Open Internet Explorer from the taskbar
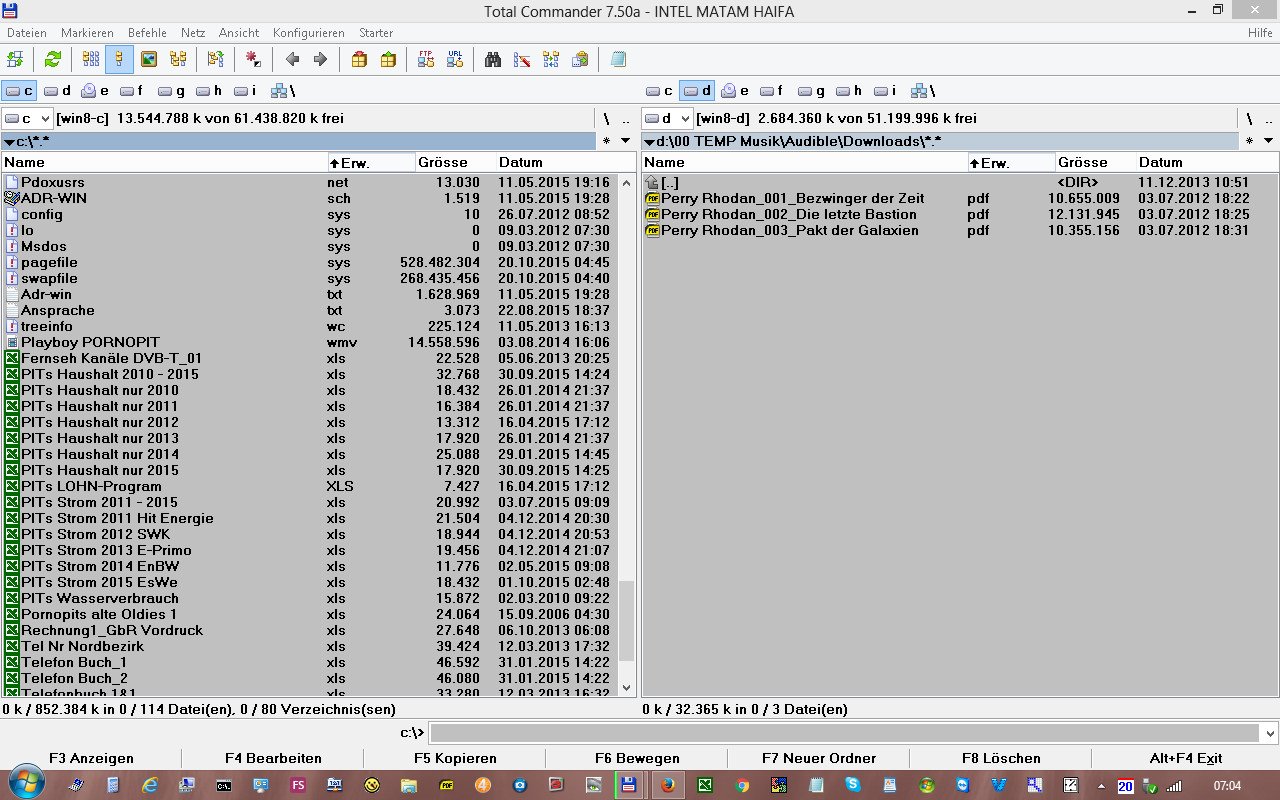1280x800 pixels. point(150,785)
